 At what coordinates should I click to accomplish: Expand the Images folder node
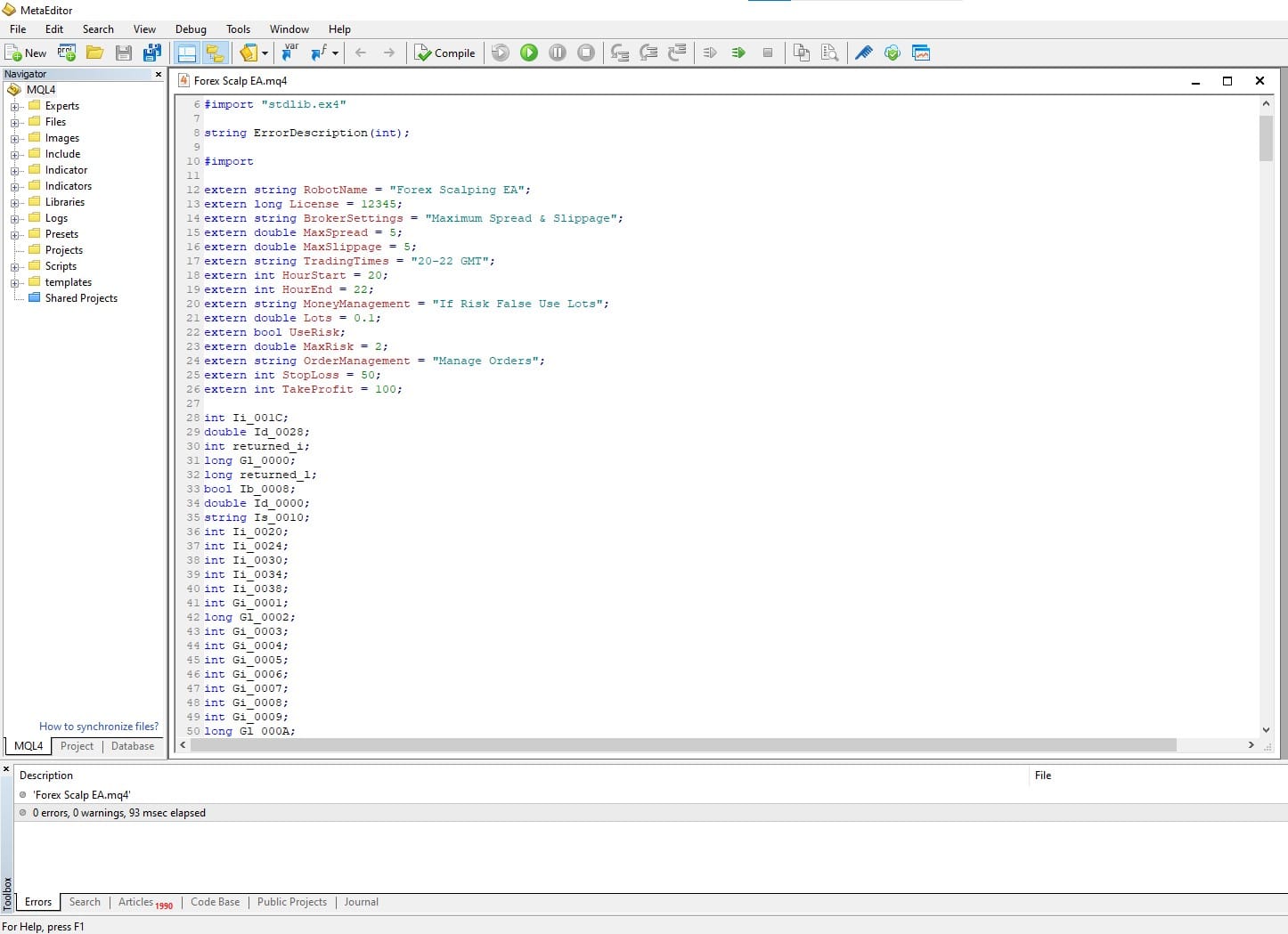[x=14, y=139]
